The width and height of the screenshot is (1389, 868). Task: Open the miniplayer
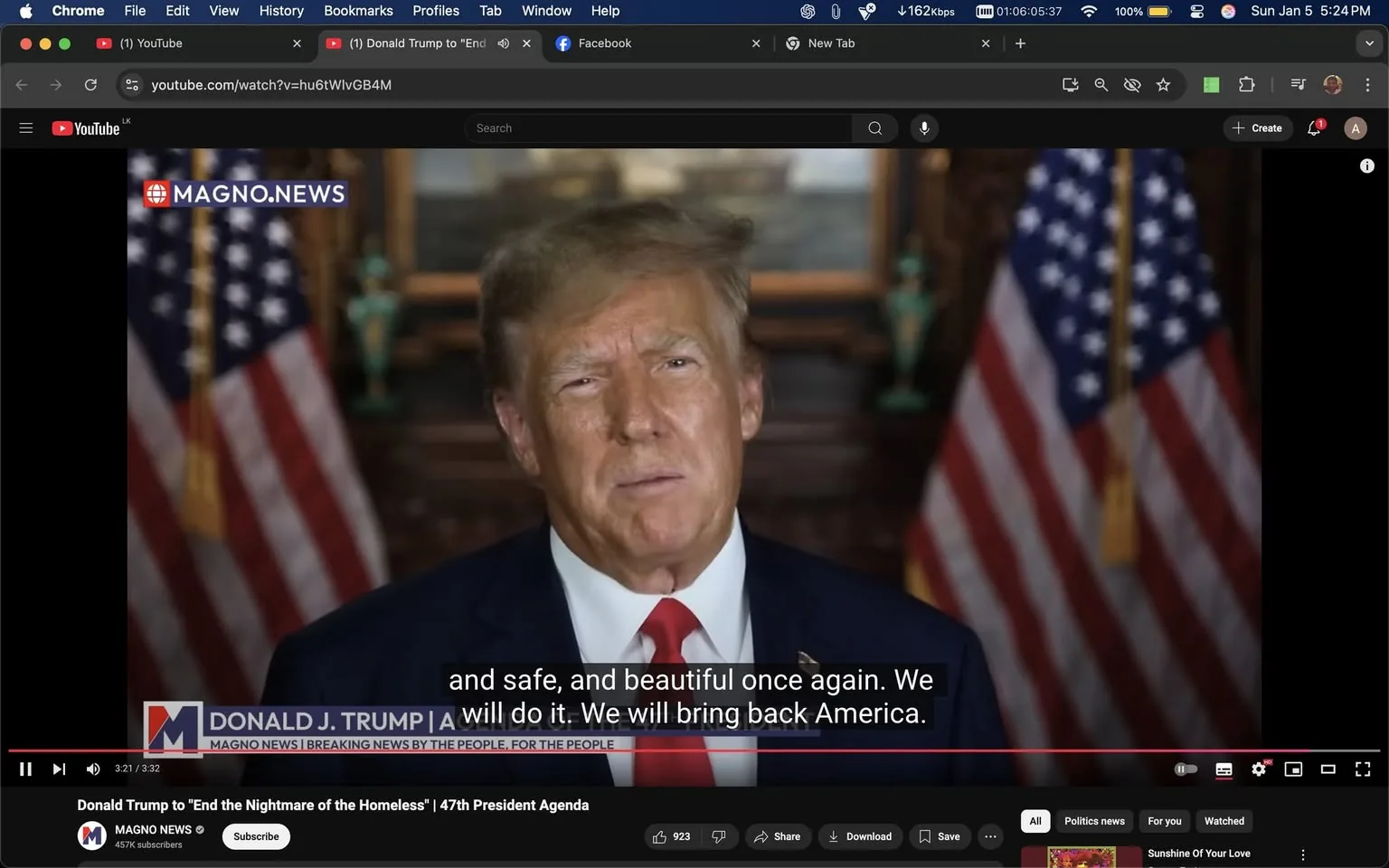pos(1293,769)
